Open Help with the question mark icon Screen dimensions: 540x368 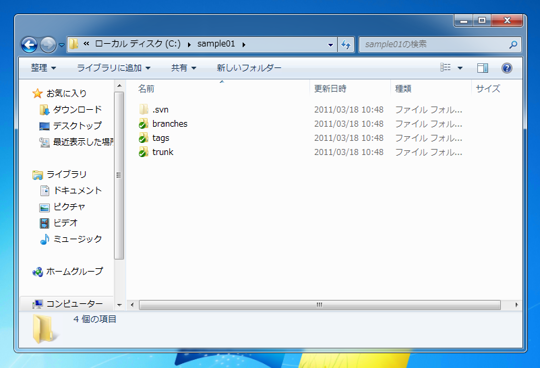(x=507, y=68)
